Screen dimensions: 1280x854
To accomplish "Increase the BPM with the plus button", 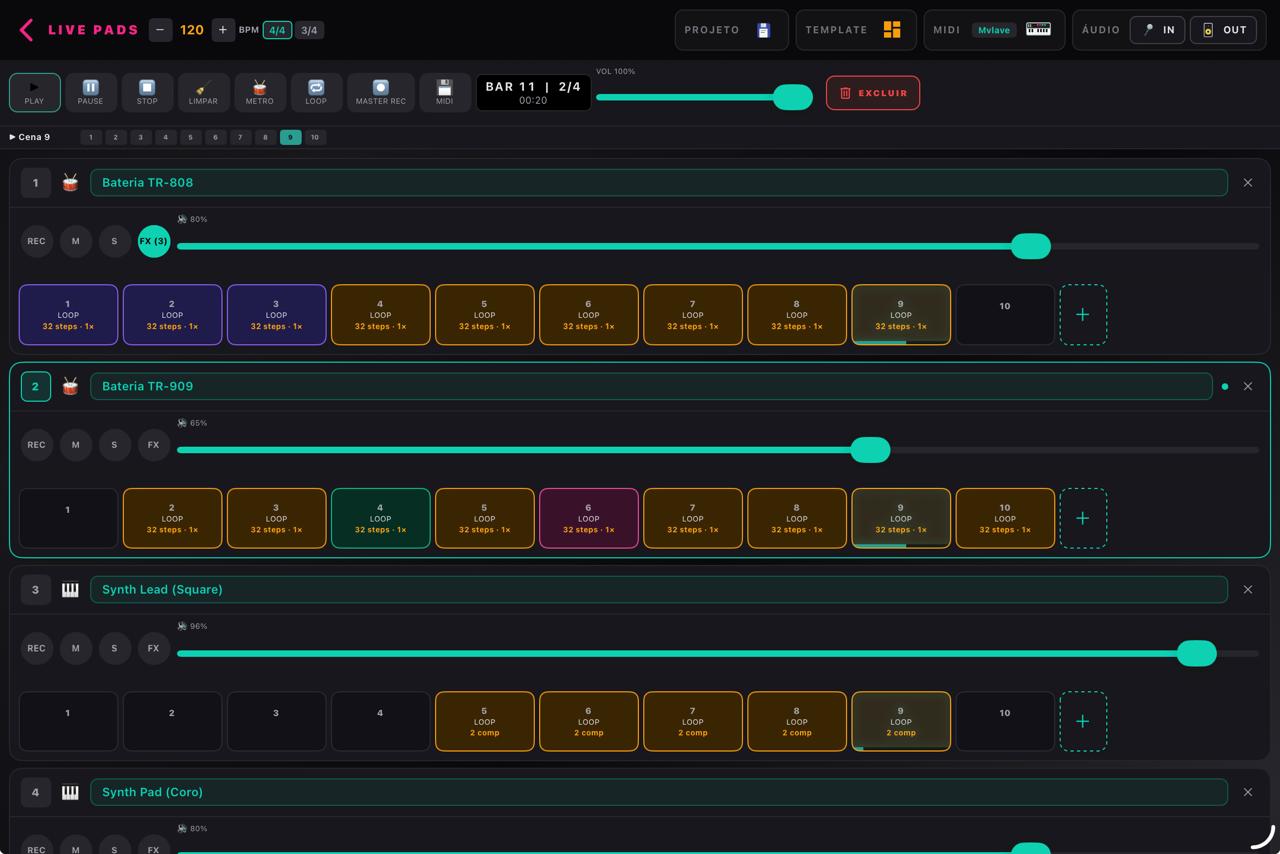I will click(x=223, y=30).
